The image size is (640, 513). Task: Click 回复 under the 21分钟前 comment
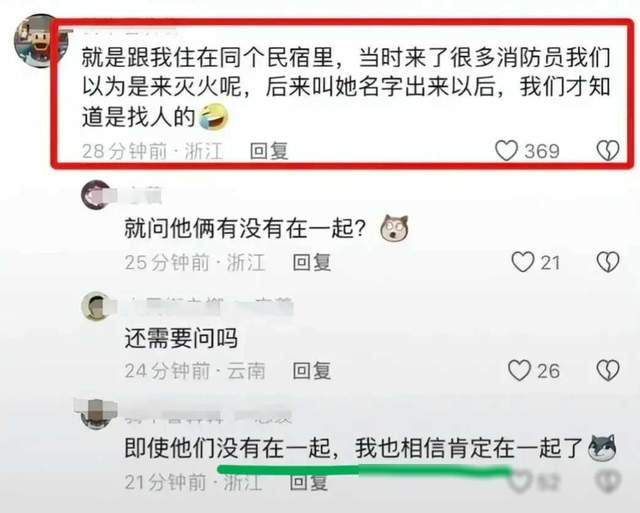point(309,482)
